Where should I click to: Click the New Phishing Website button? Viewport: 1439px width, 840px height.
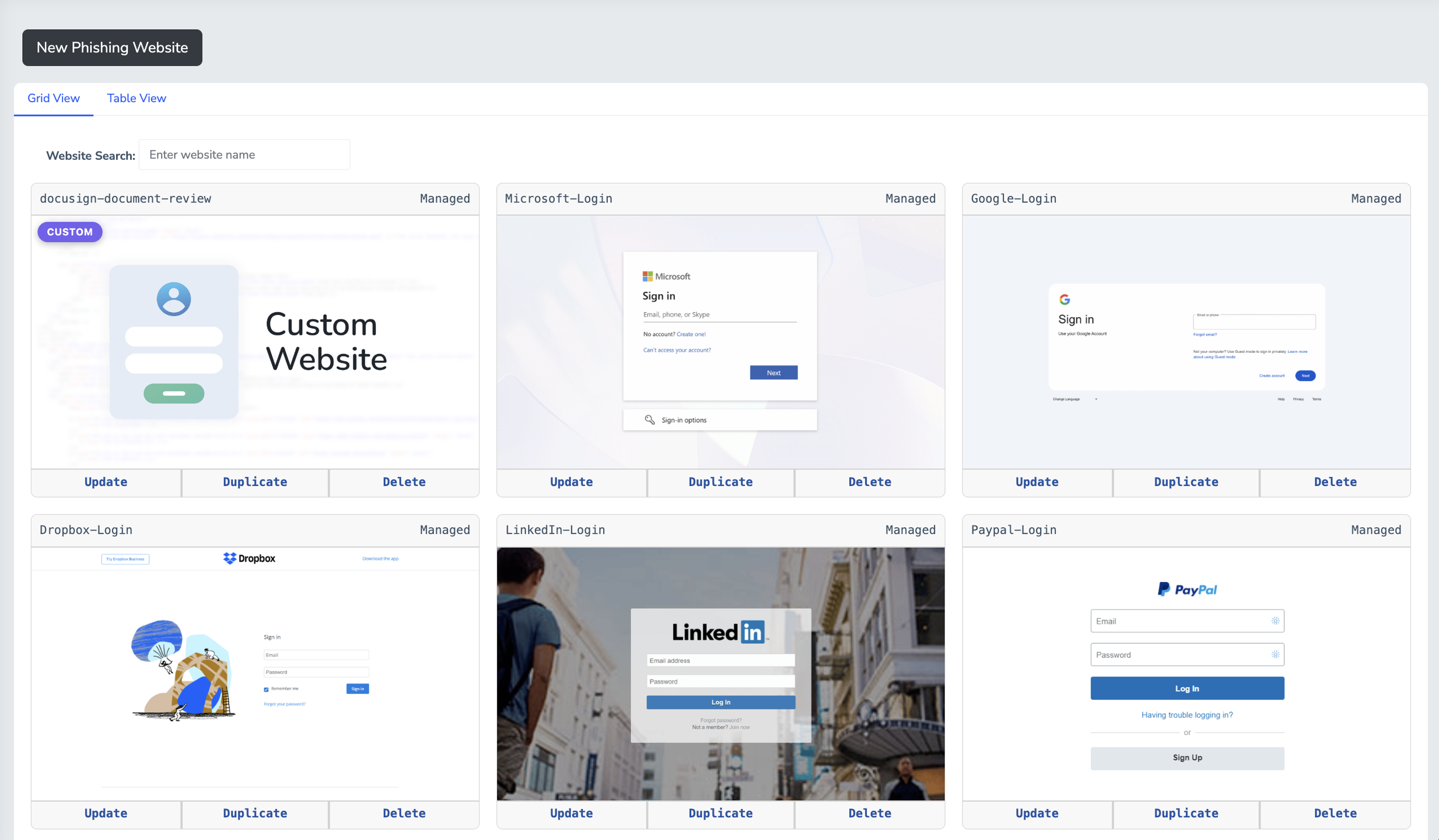pyautogui.click(x=112, y=47)
